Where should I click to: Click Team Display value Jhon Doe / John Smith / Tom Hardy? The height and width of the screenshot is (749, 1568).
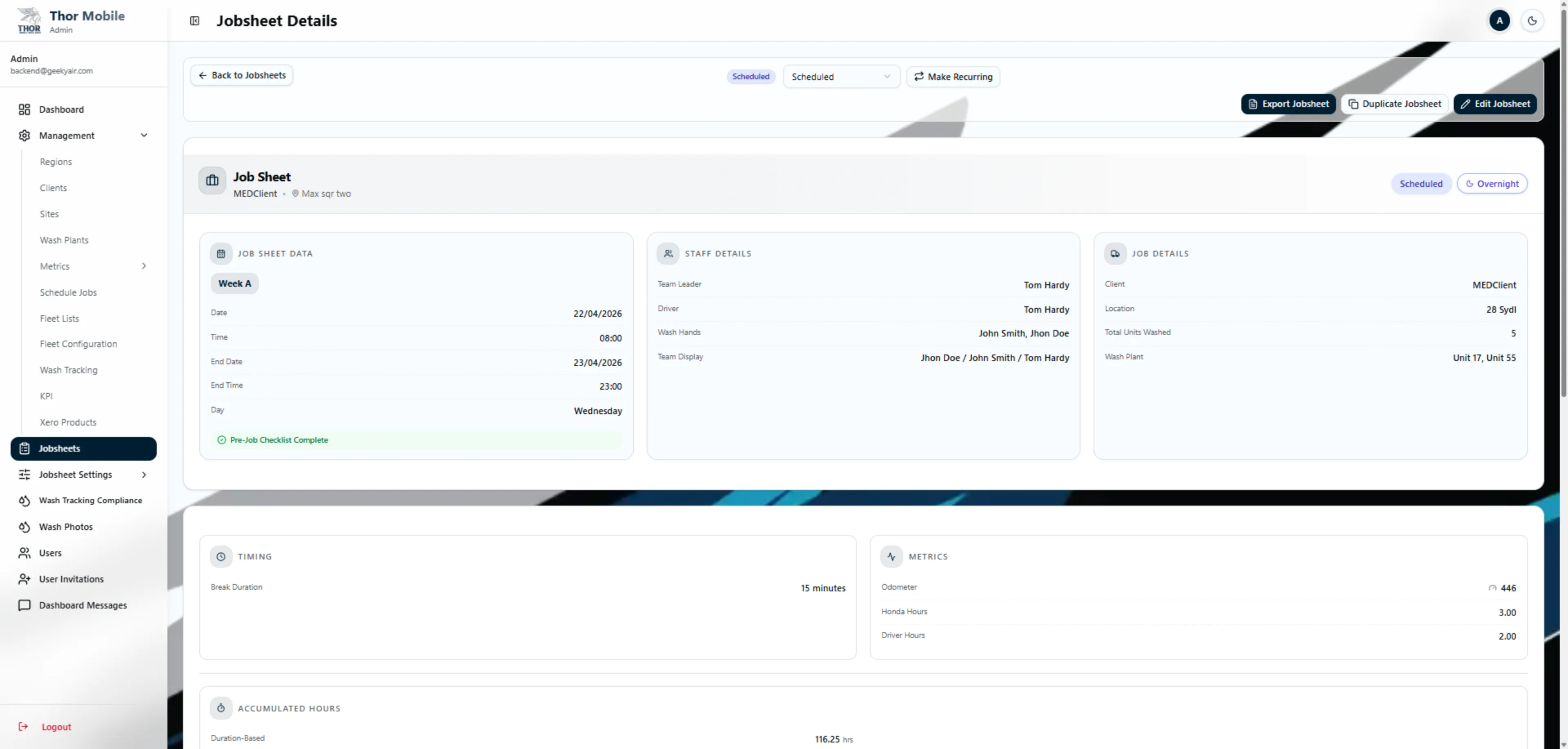995,358
